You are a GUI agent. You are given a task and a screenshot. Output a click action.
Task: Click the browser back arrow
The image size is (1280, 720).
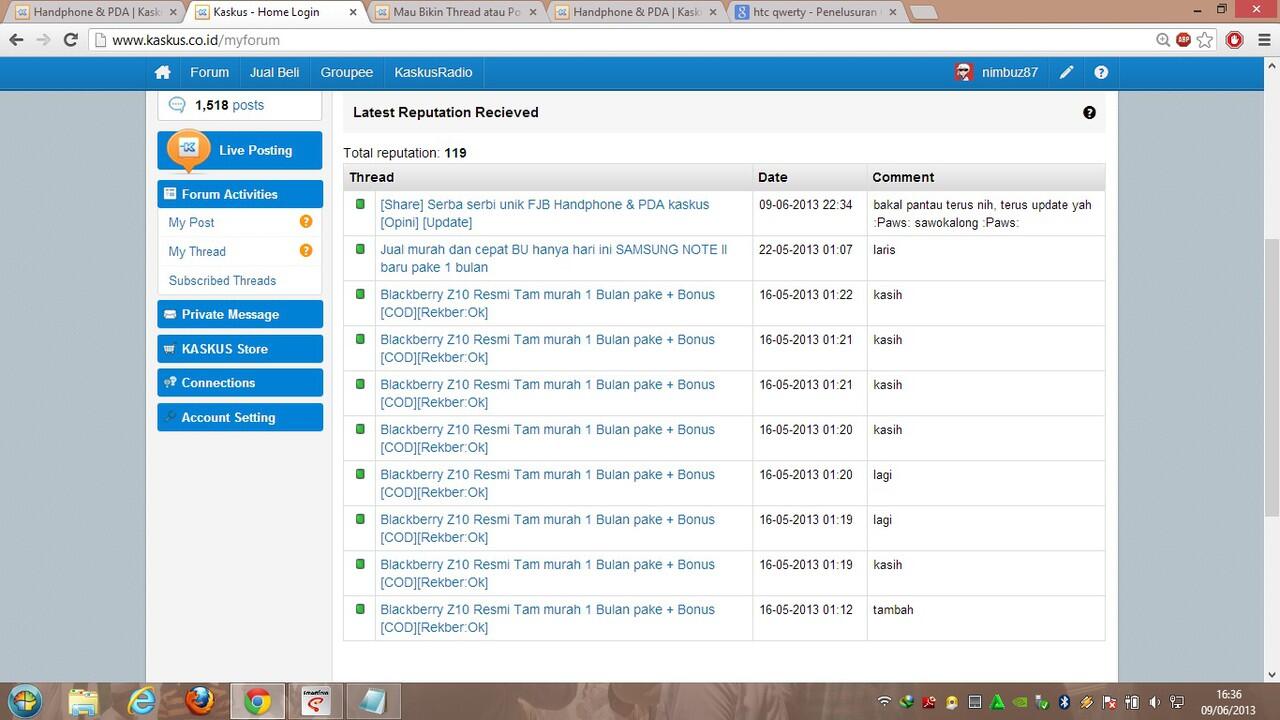(x=16, y=40)
